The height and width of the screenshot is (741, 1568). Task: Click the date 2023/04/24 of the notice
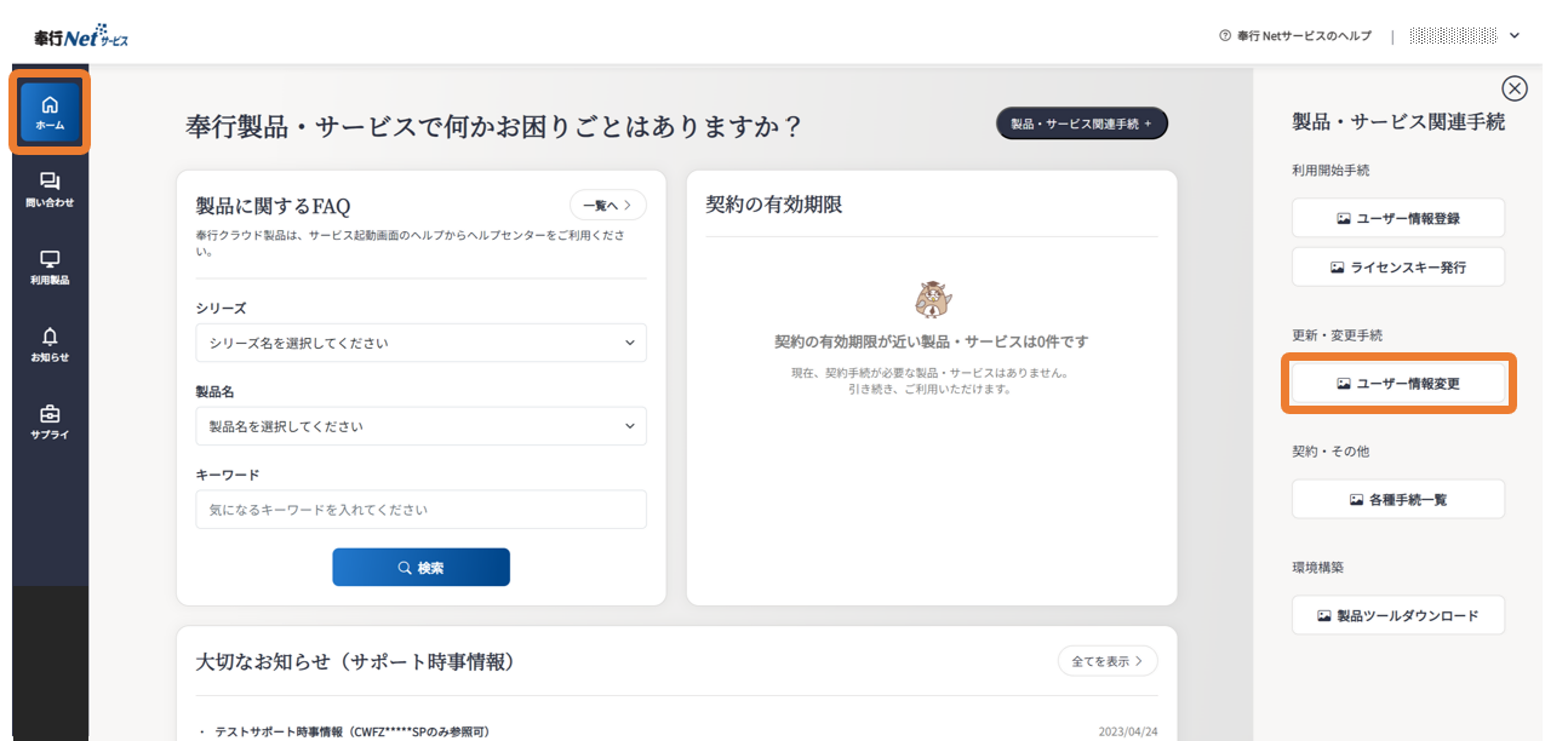click(1127, 731)
